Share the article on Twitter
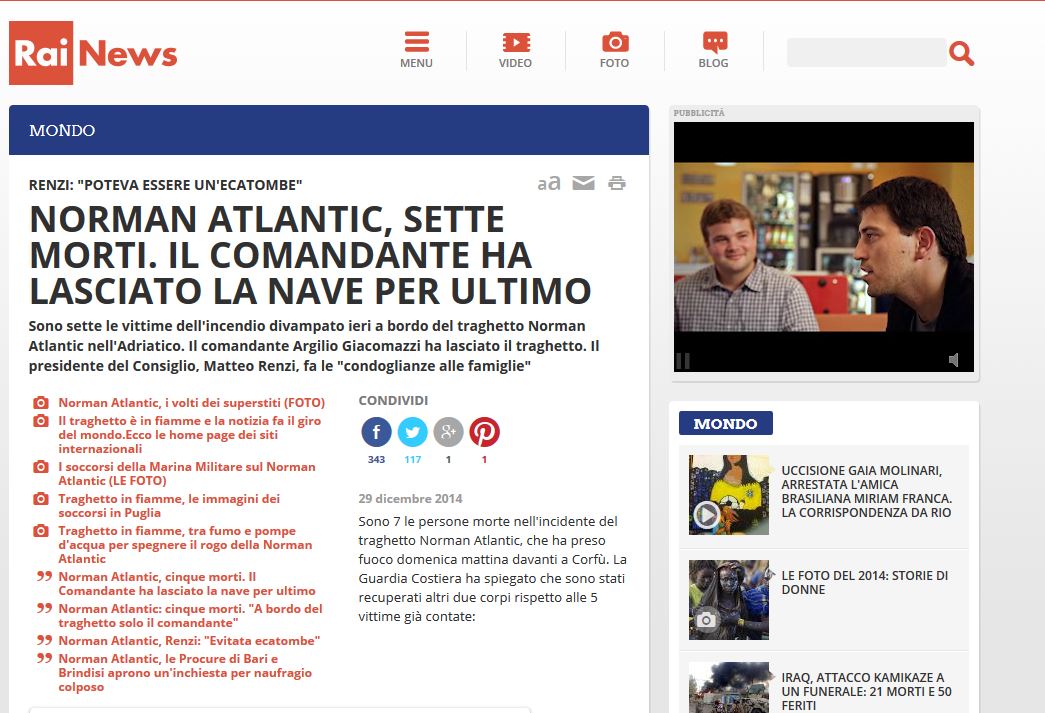 coord(412,432)
